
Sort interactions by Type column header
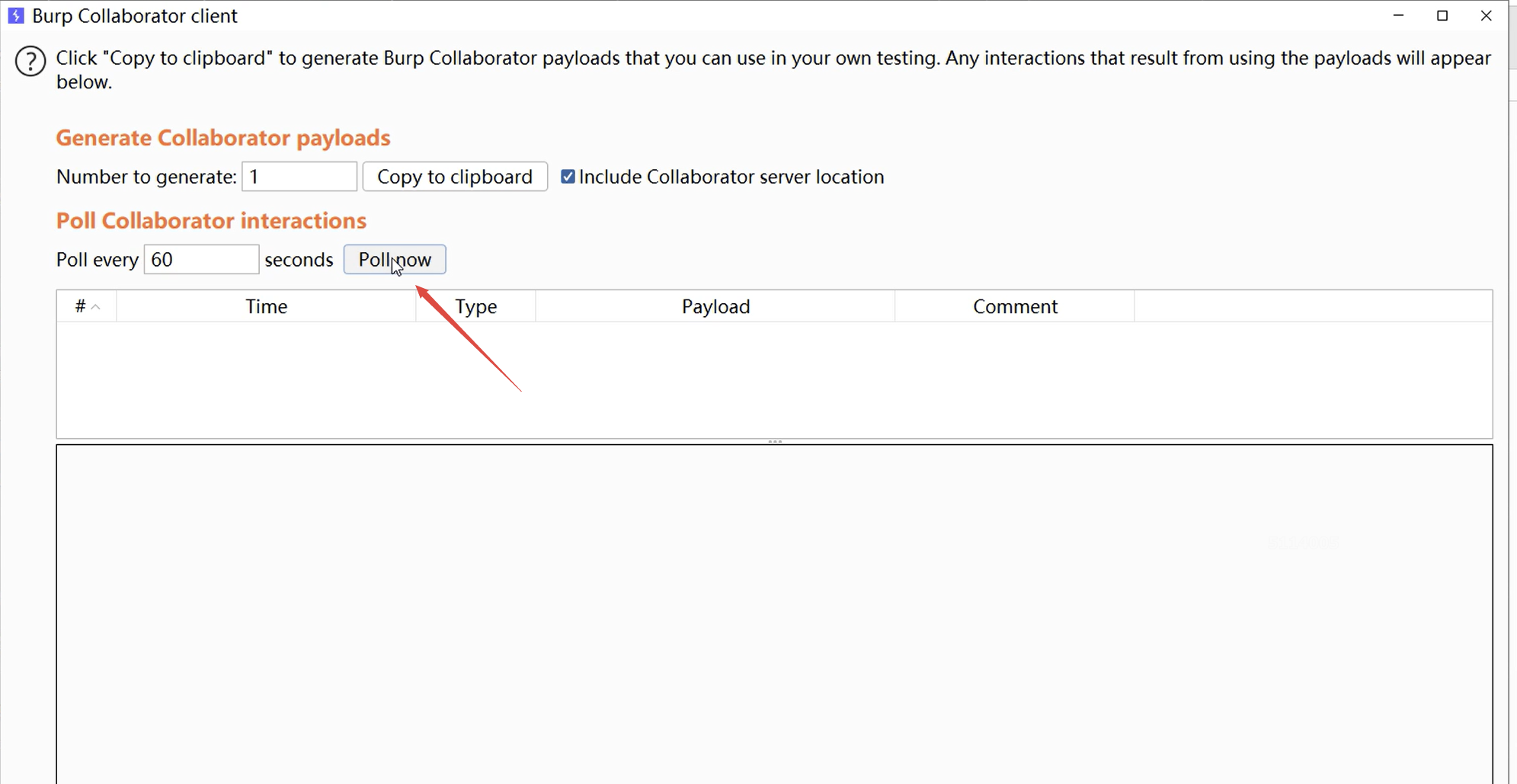[475, 306]
